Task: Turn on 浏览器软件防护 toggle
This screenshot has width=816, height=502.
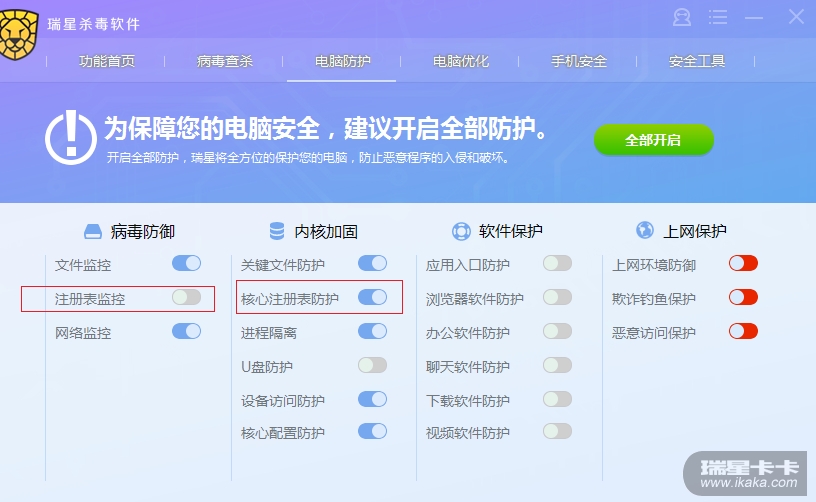Action: [557, 297]
